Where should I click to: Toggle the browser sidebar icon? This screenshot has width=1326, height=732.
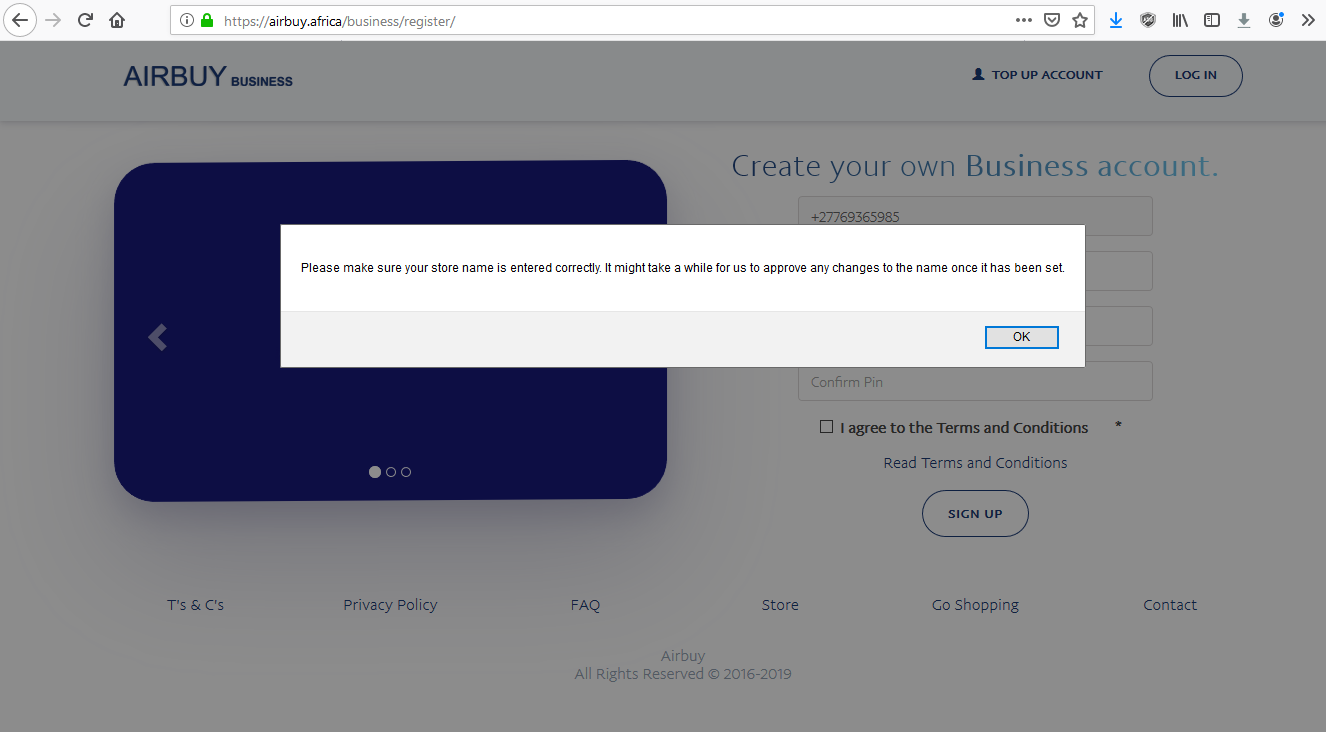pos(1212,20)
